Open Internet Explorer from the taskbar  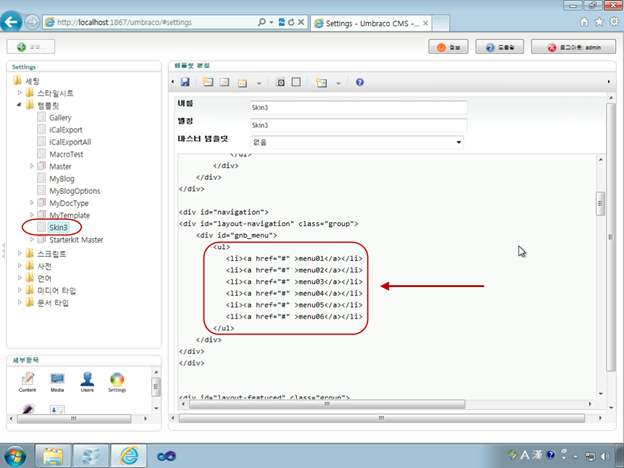(129, 456)
